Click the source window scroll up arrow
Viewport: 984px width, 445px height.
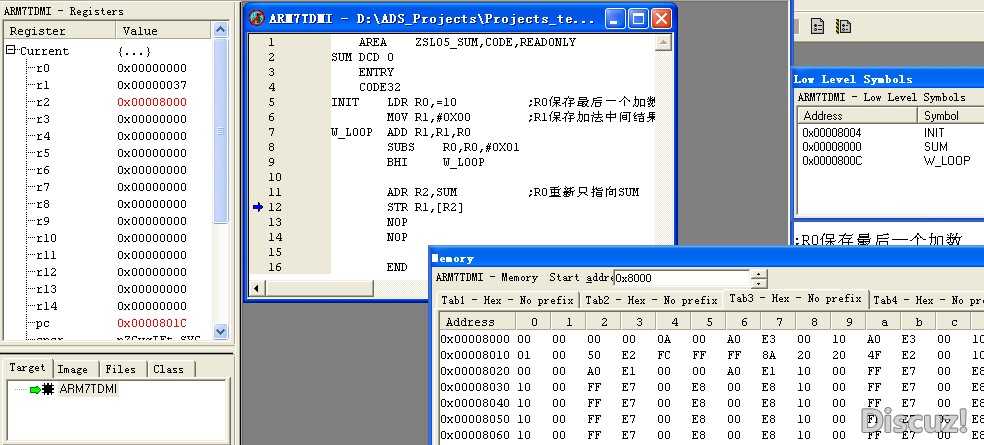pyautogui.click(x=663, y=42)
